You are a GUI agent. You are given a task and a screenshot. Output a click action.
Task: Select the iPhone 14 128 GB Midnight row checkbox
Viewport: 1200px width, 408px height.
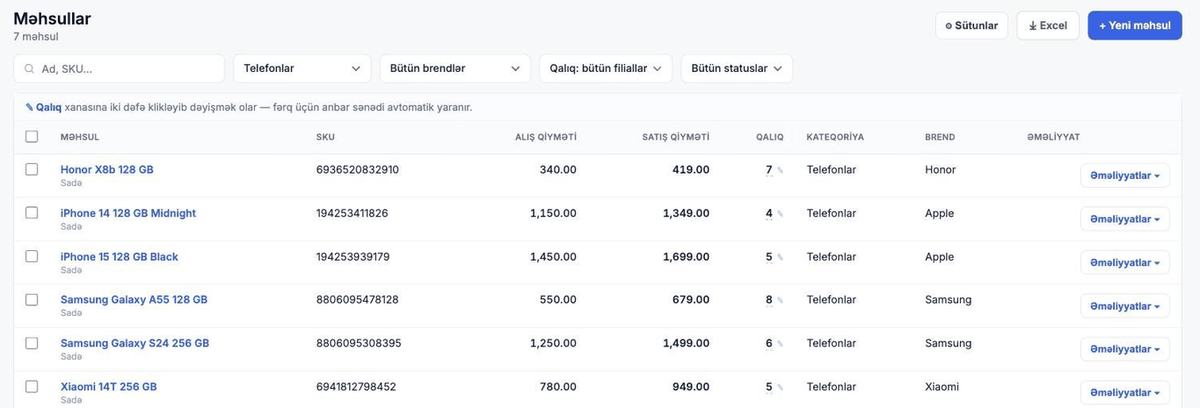pos(31,213)
